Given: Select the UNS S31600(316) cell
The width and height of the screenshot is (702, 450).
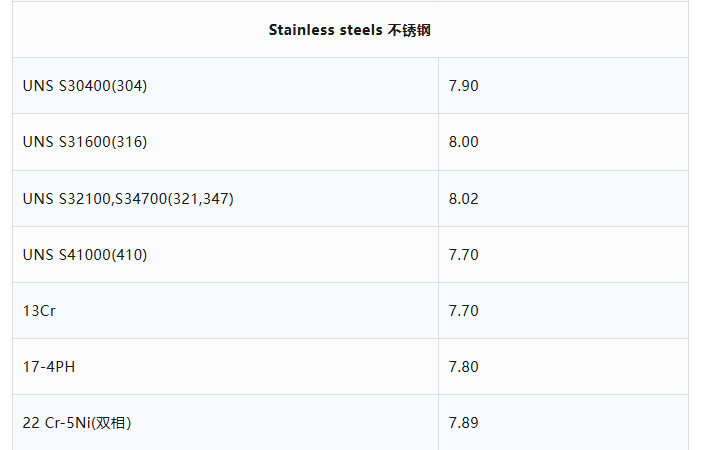Looking at the screenshot, I should point(85,142).
